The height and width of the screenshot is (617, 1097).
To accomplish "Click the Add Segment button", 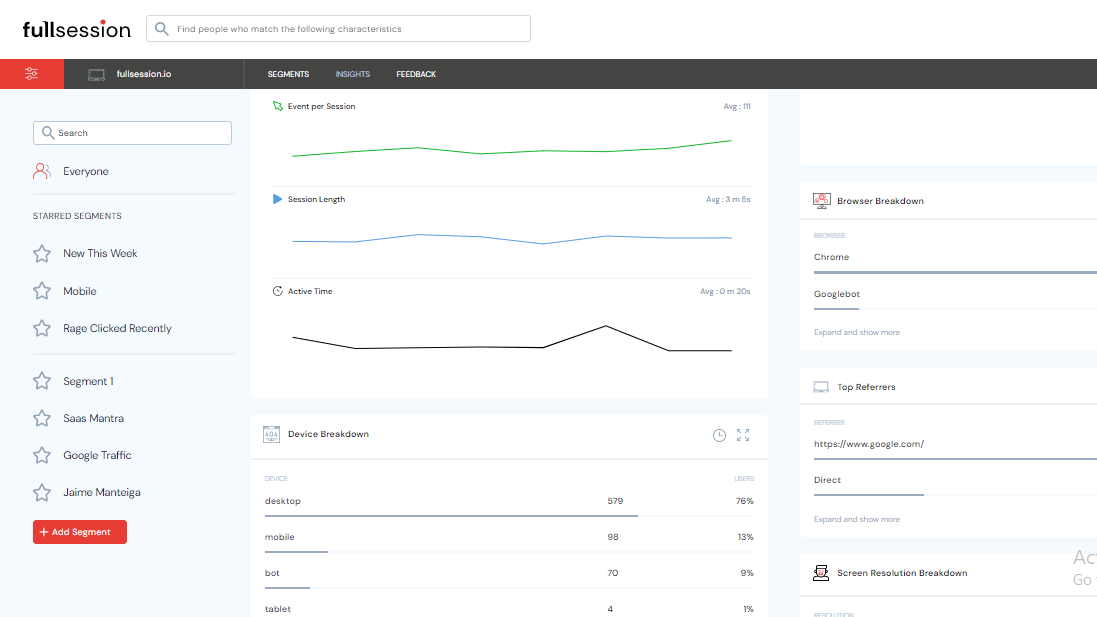I will pyautogui.click(x=79, y=531).
